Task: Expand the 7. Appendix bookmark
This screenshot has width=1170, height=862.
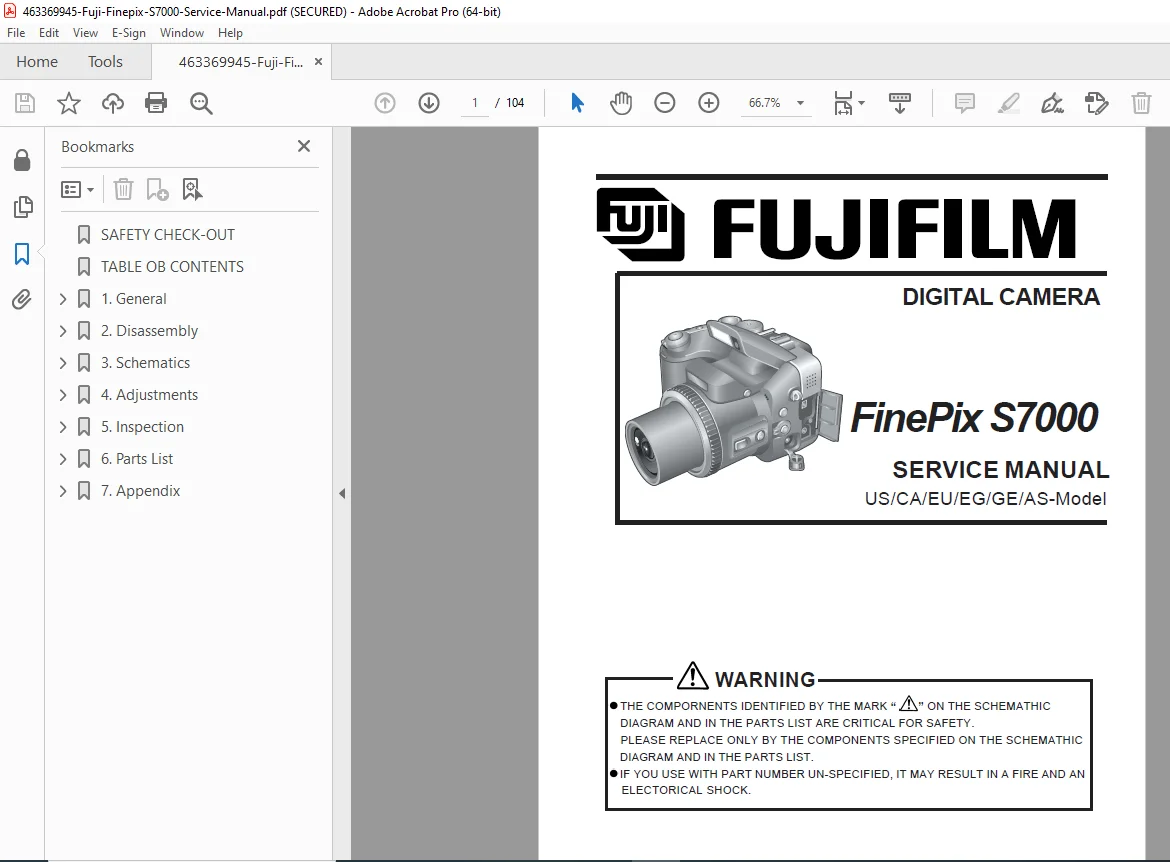Action: [63, 491]
